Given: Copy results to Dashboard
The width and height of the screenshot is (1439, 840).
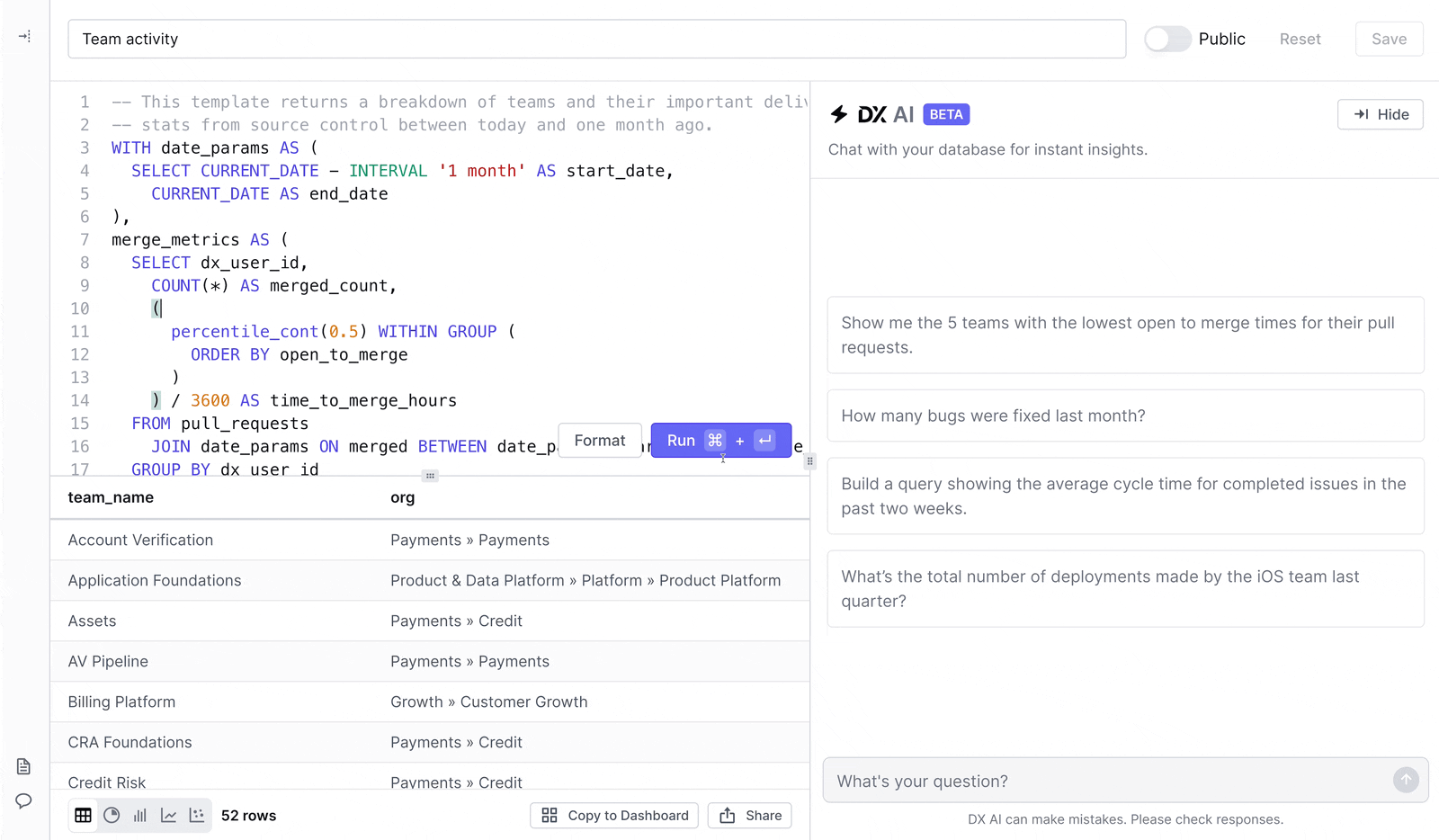Looking at the screenshot, I should (x=615, y=816).
